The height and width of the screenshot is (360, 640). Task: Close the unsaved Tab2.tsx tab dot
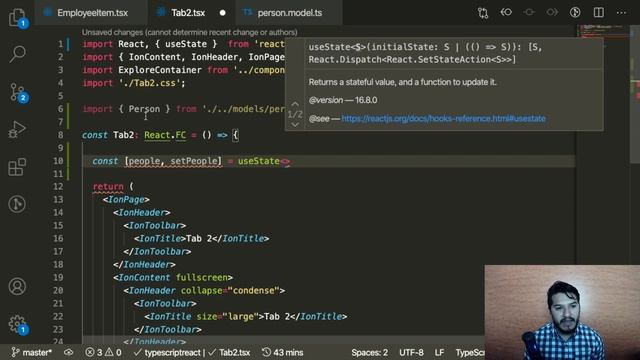[222, 13]
